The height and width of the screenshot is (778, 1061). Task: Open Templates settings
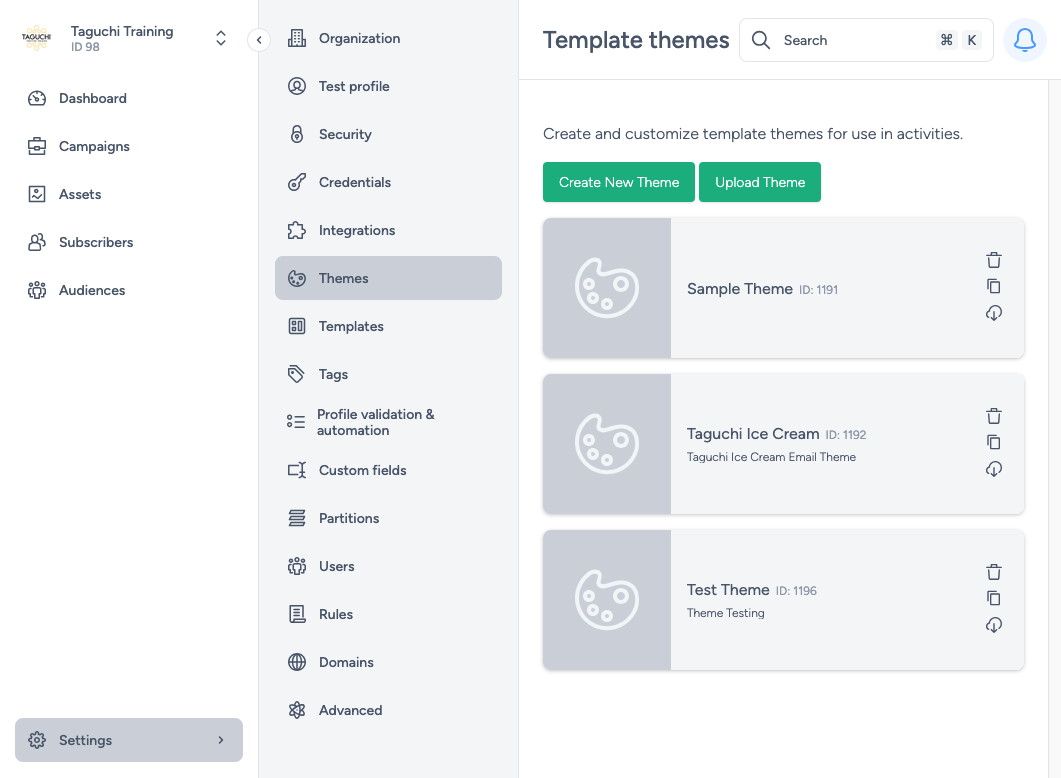pyautogui.click(x=388, y=326)
